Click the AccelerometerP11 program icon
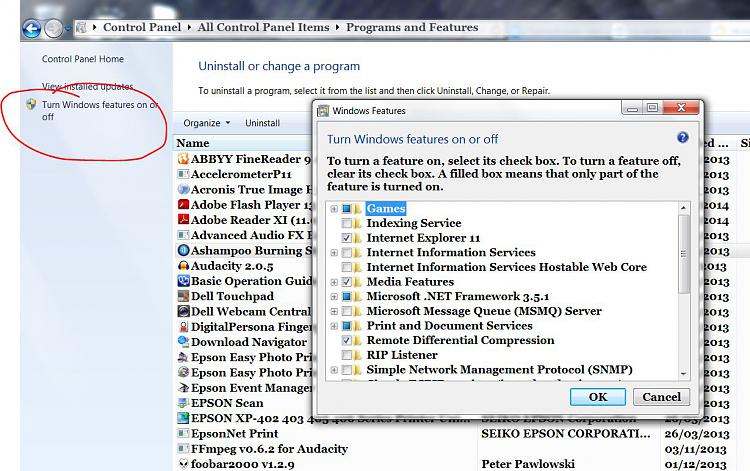 tap(183, 174)
